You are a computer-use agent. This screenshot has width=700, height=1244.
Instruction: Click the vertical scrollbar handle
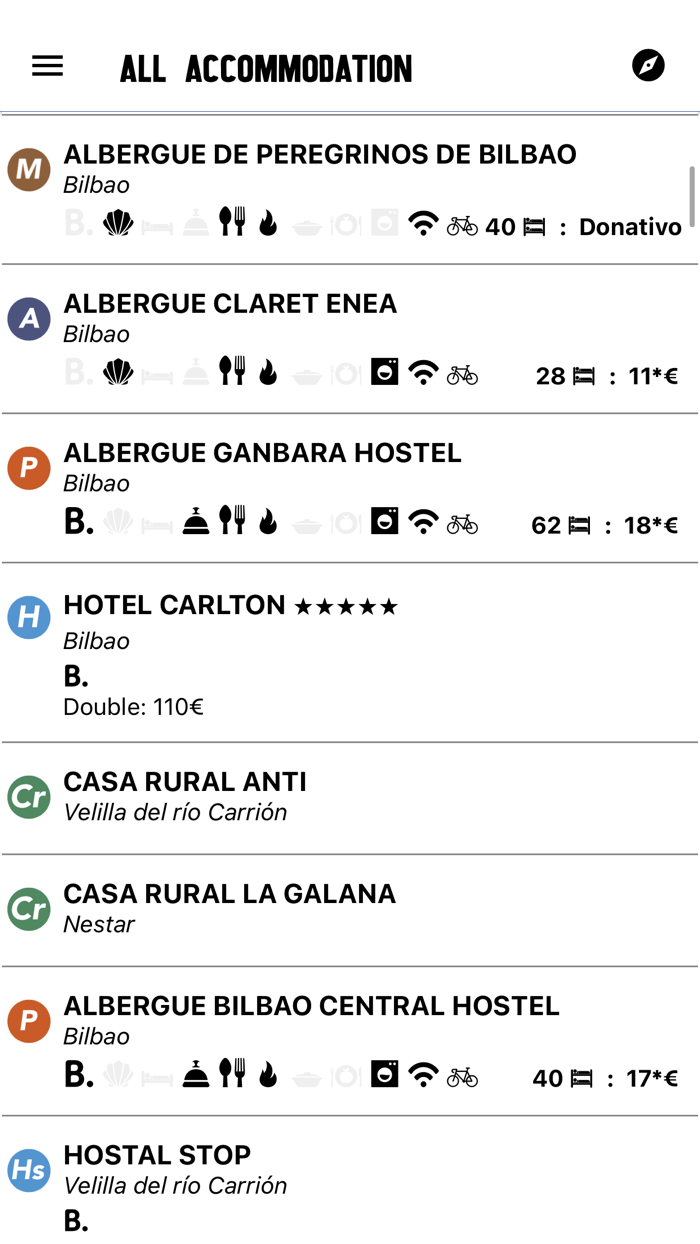tap(691, 197)
